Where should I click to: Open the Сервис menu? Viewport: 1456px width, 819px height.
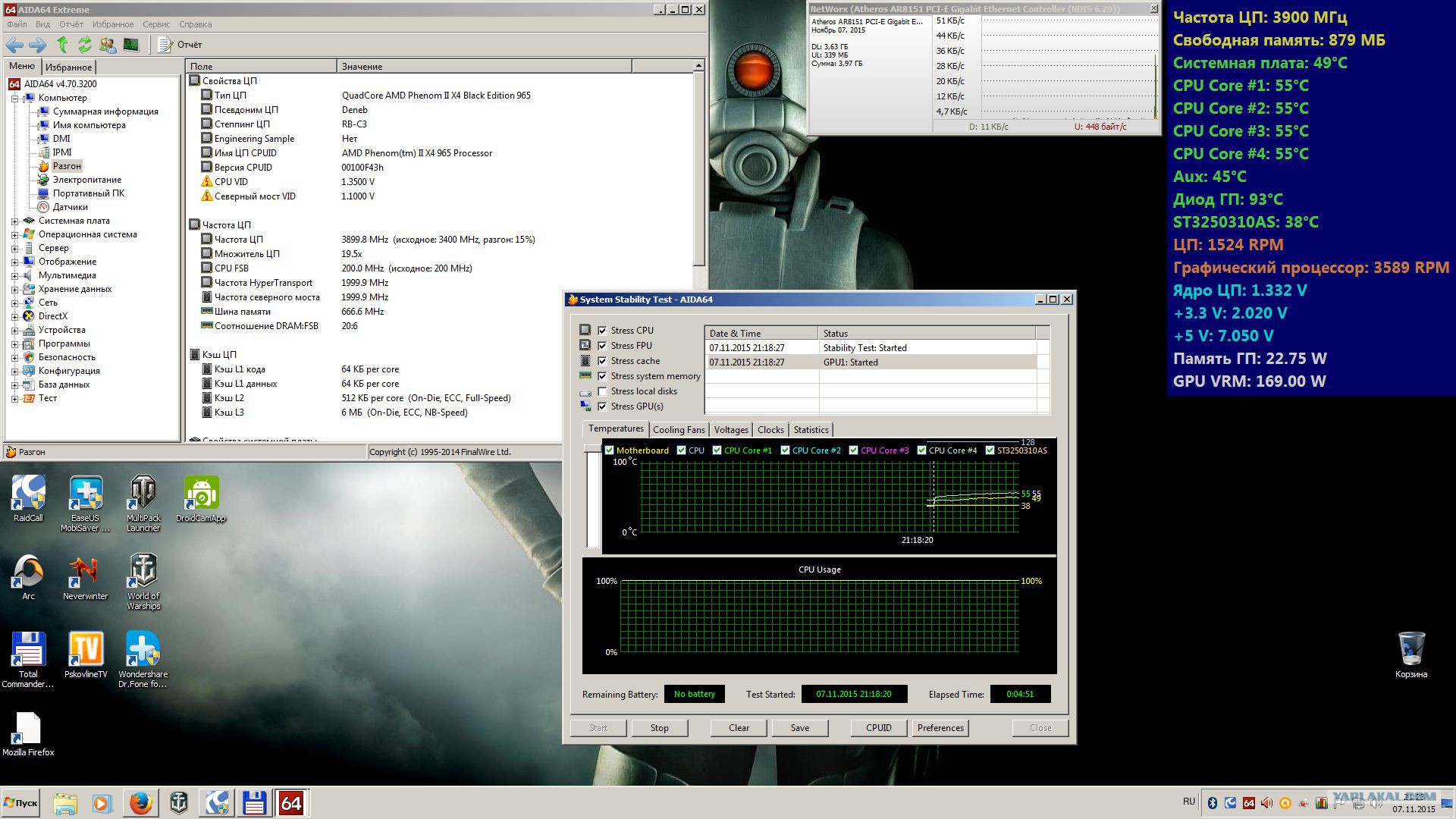tap(156, 24)
